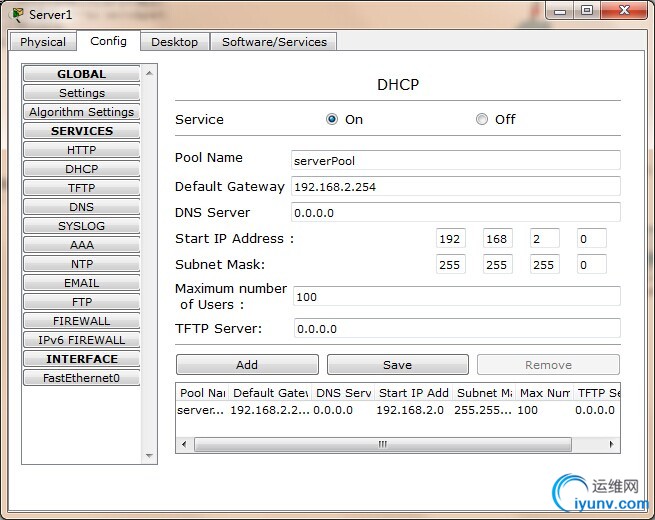
Task: Click table cell 192.168.2.0
Action: [410, 410]
